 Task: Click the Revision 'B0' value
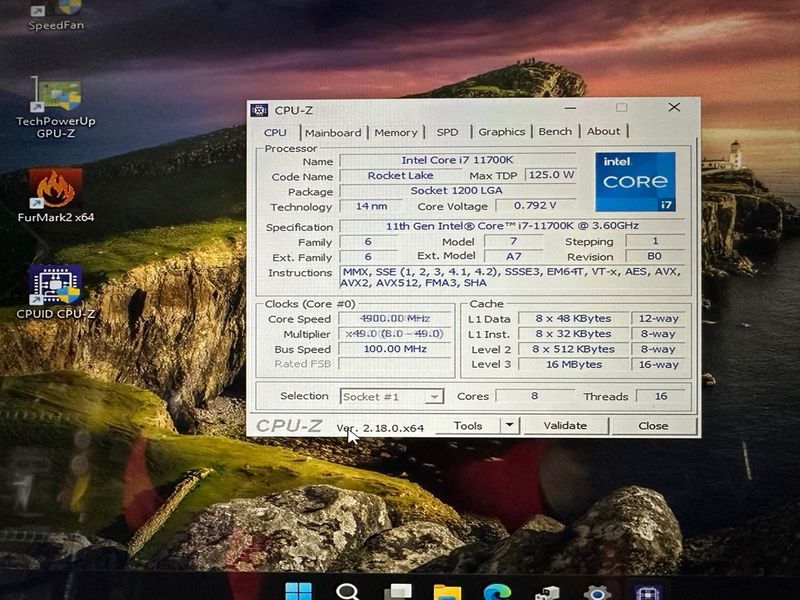(x=655, y=256)
